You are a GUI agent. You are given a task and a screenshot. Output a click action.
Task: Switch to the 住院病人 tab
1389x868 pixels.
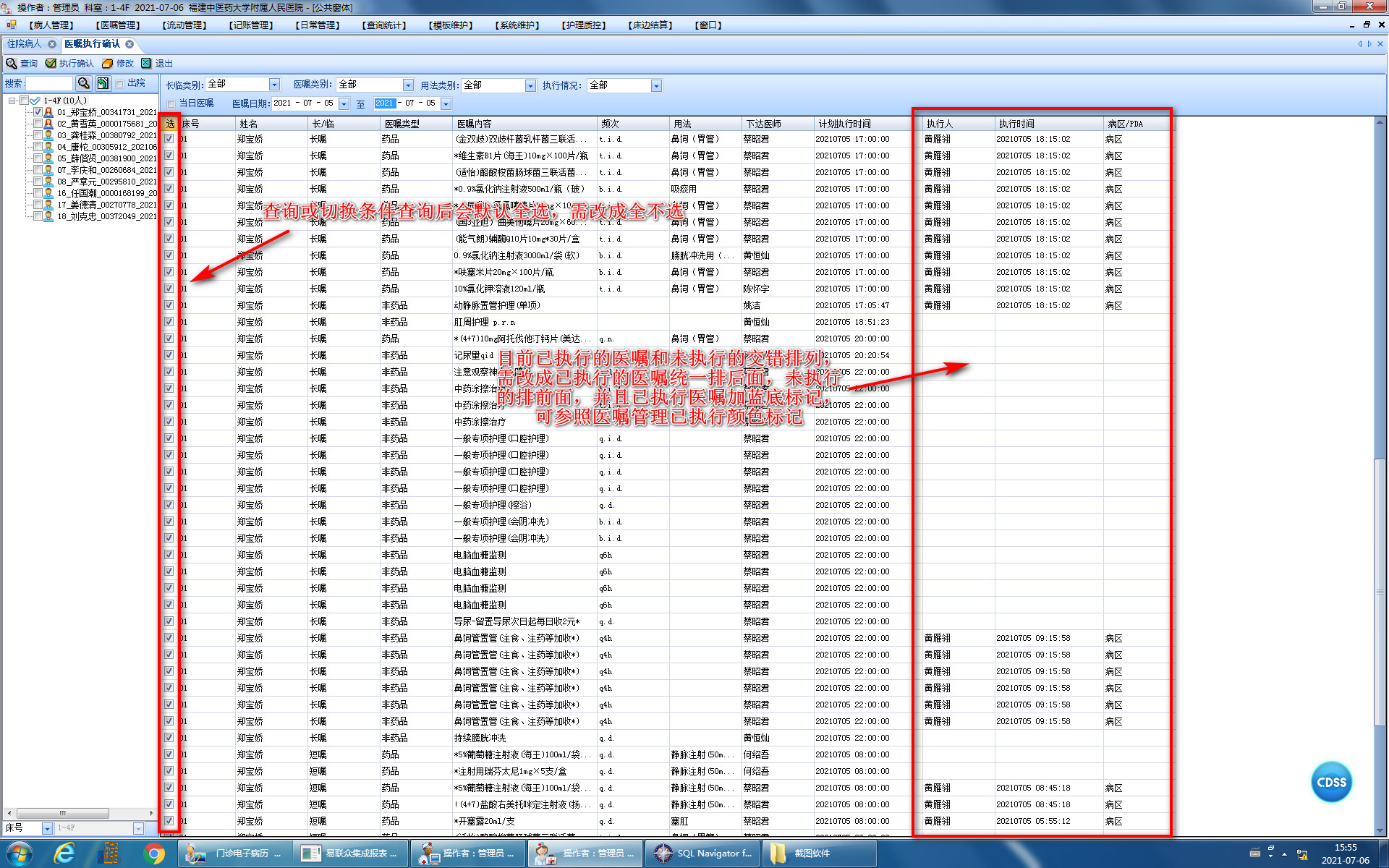click(x=25, y=44)
